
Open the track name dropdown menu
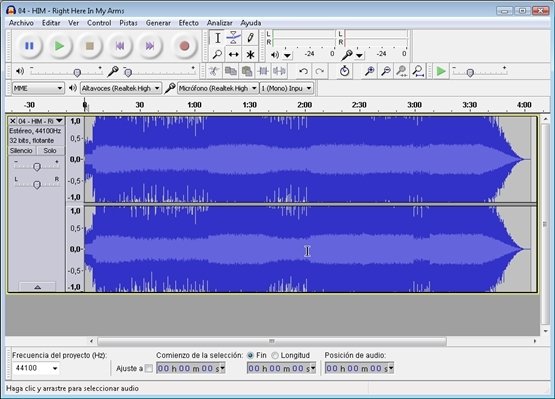59,121
